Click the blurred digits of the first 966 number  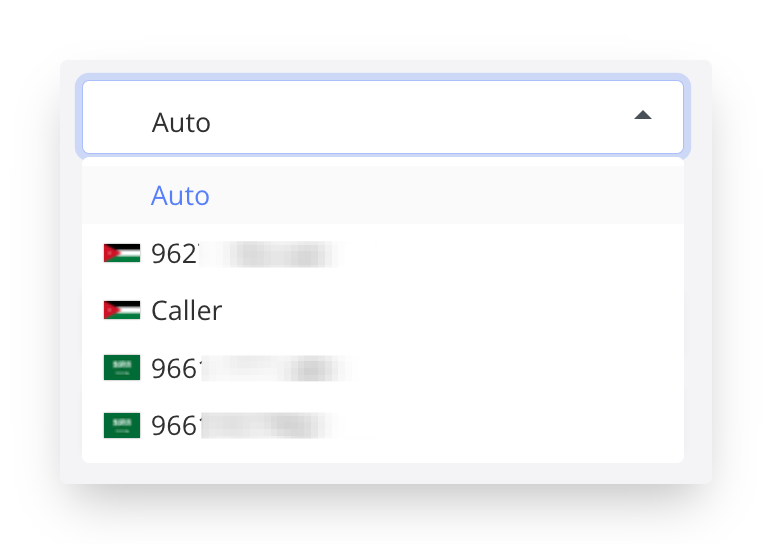276,369
